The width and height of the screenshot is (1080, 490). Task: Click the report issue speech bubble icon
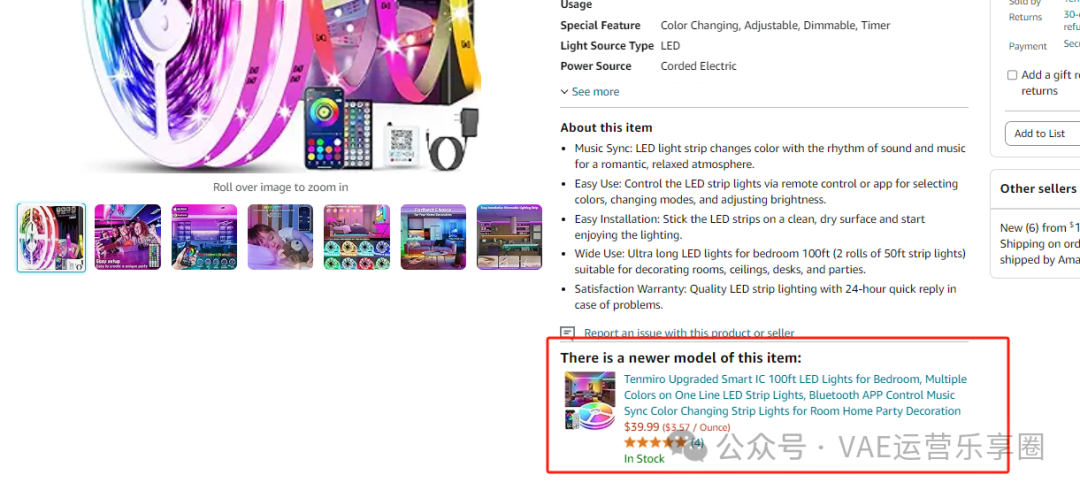[x=568, y=333]
